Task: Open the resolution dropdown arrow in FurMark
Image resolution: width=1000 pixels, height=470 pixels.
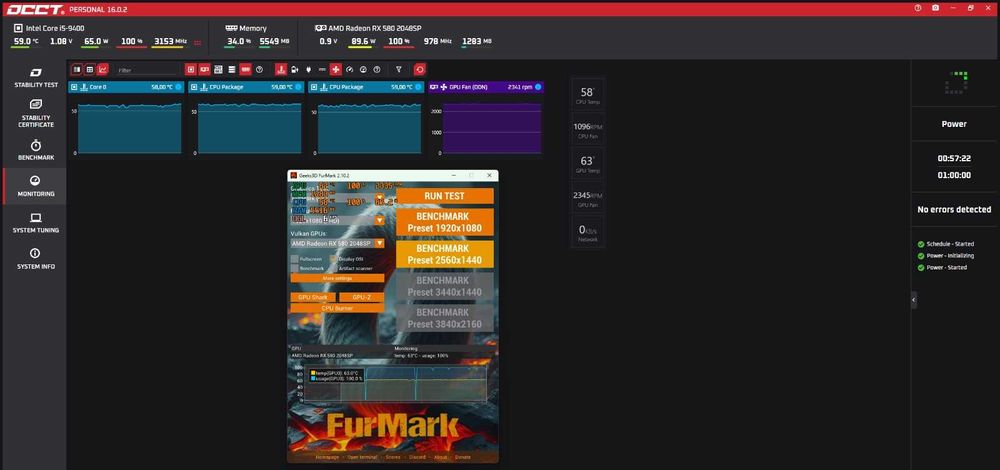Action: tap(379, 220)
